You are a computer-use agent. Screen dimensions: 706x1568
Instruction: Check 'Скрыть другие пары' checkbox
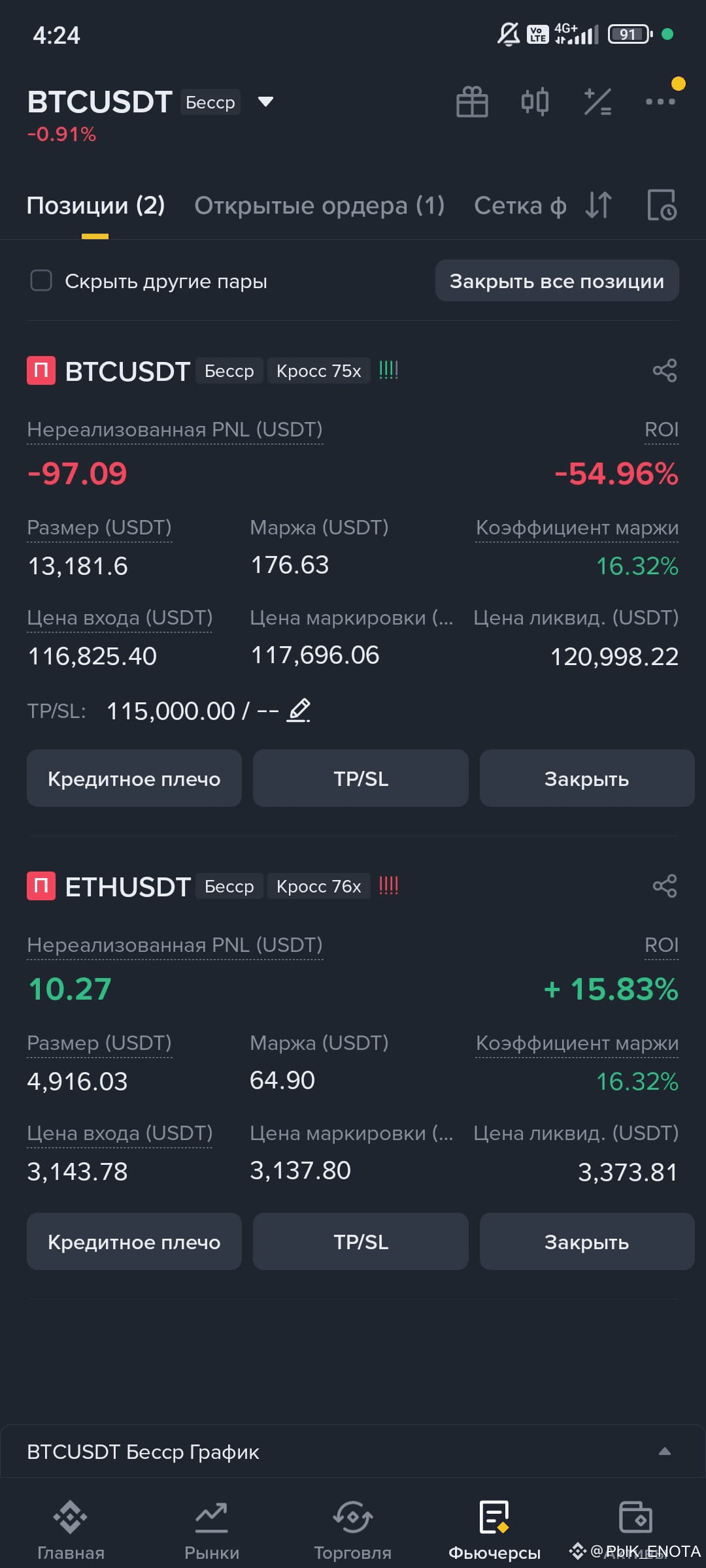point(41,281)
